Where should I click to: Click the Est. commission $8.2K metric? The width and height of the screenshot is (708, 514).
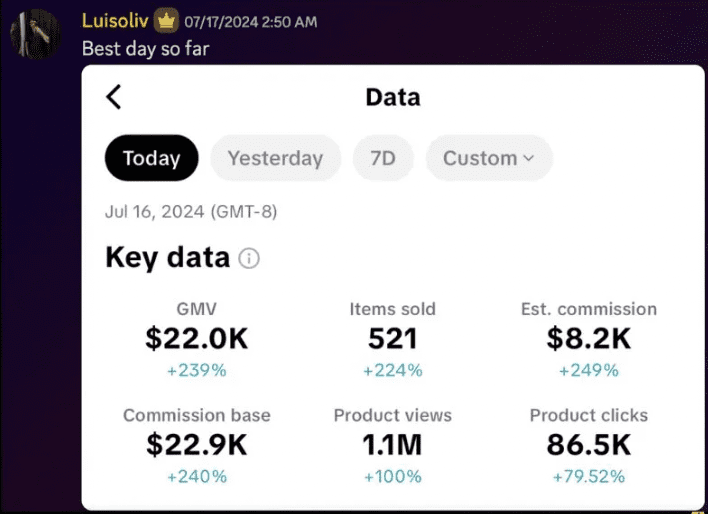click(x=589, y=339)
